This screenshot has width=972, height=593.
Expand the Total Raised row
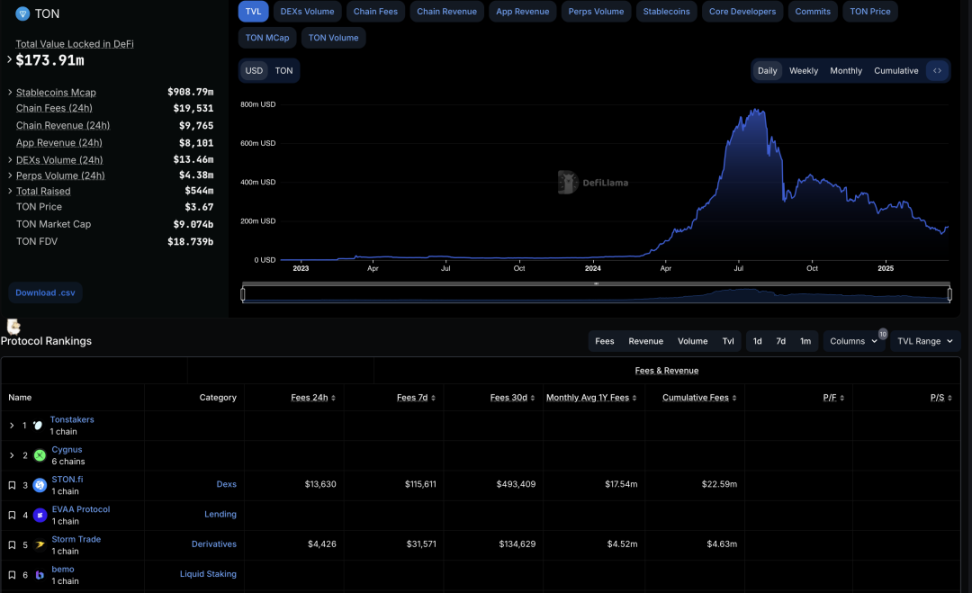pyautogui.click(x=10, y=191)
